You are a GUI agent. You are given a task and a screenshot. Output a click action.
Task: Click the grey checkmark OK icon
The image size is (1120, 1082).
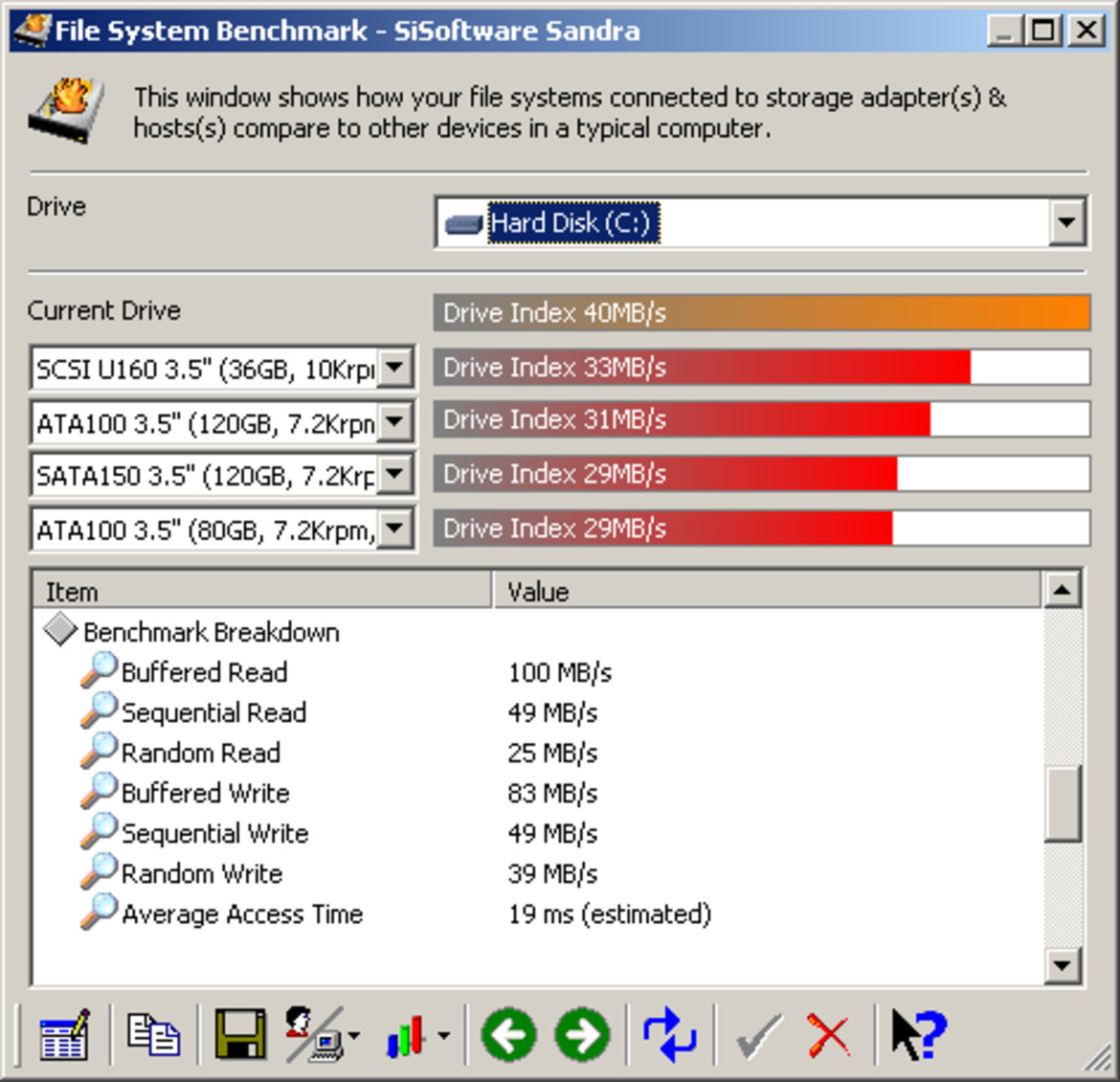[758, 1035]
